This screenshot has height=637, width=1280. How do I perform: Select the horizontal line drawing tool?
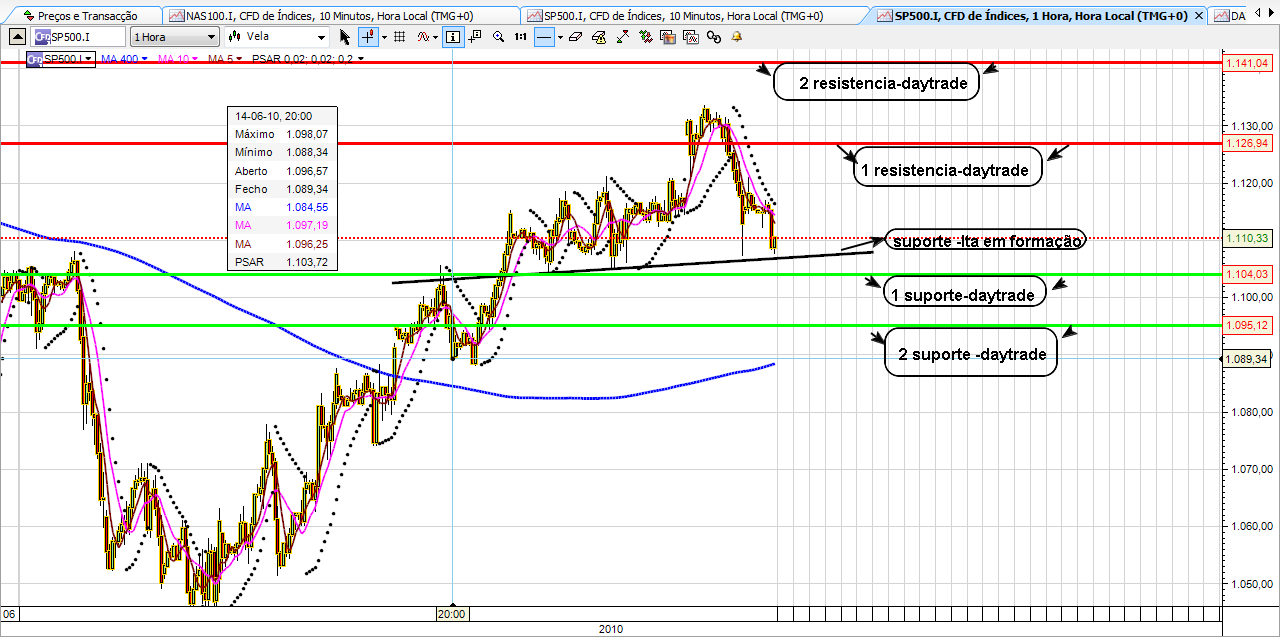pos(544,36)
